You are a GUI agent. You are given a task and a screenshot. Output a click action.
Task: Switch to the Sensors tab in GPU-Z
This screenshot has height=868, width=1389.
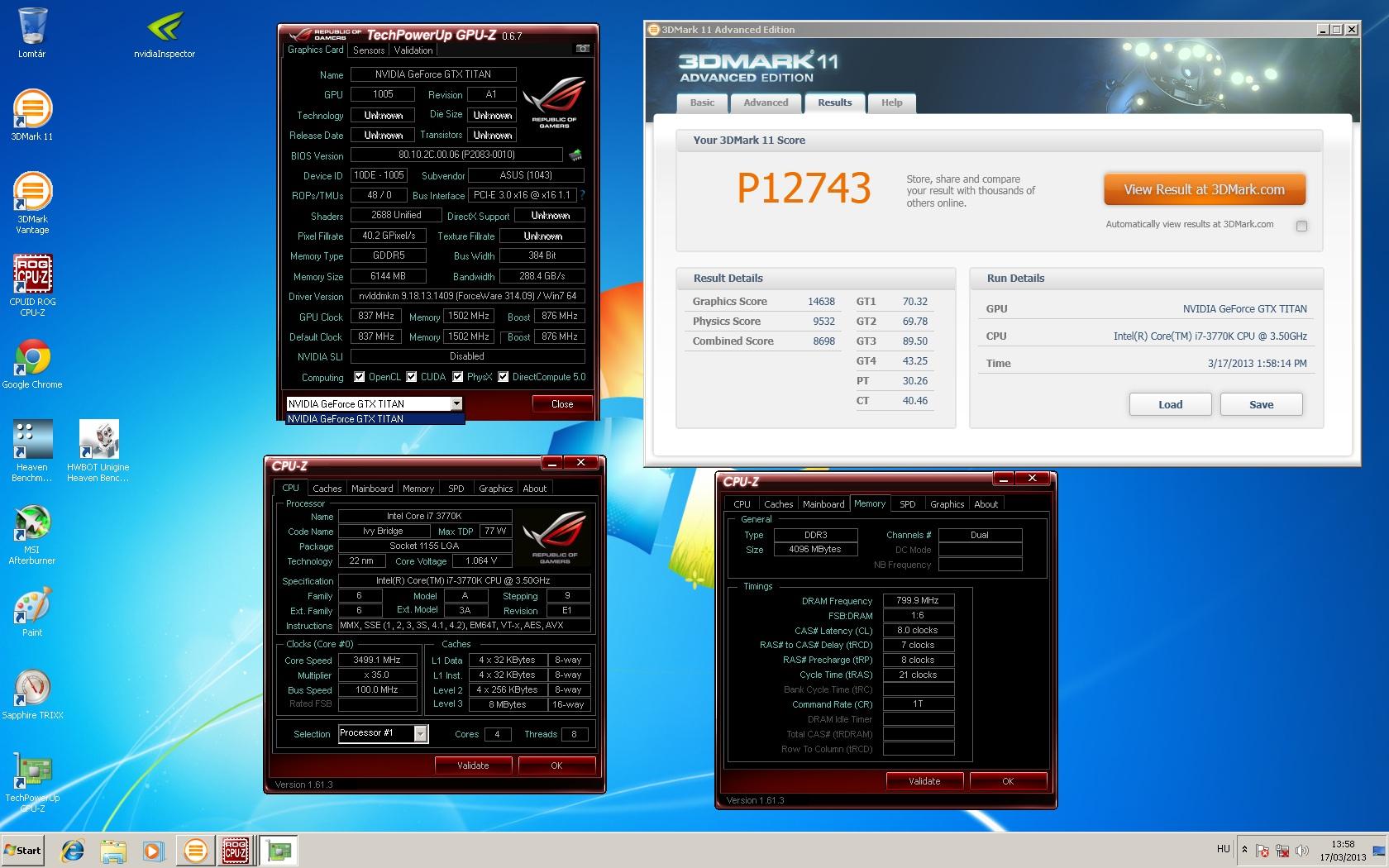(x=369, y=50)
